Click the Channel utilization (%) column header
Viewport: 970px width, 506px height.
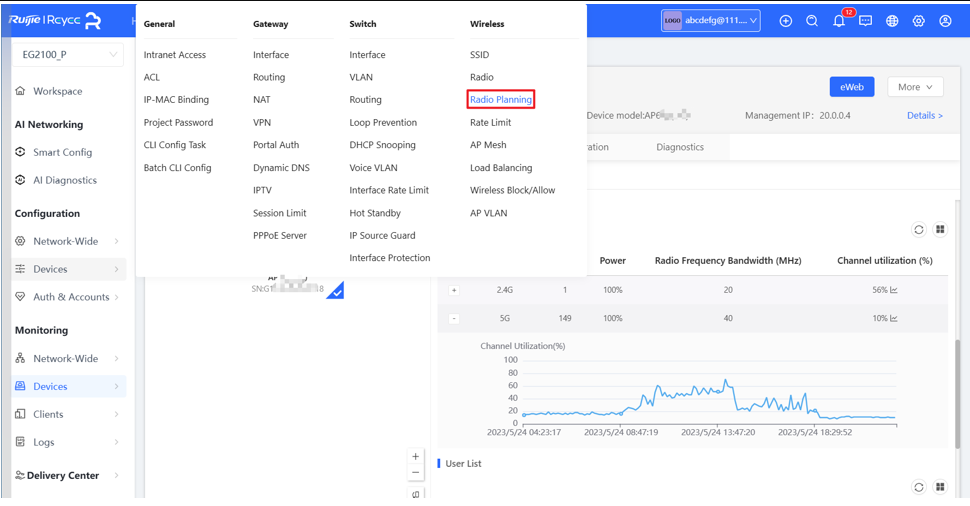pos(885,260)
